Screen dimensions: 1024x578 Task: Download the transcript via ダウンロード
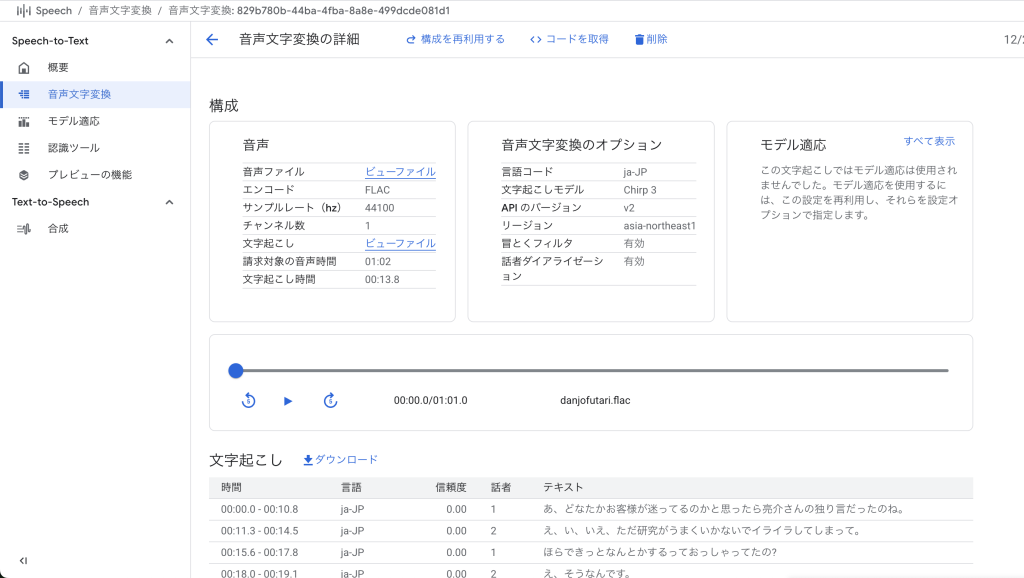340,460
